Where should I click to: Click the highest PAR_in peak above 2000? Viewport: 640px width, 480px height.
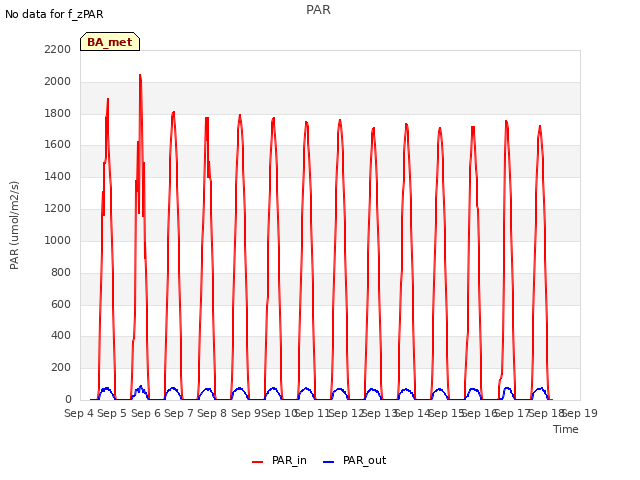pos(140,75)
